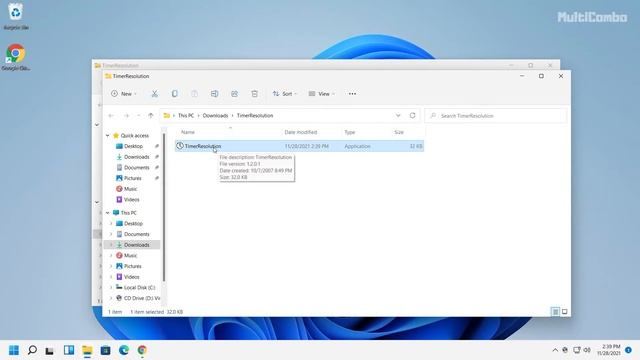Image resolution: width=640 pixels, height=360 pixels.
Task: Expand CD Drive (D:) node
Action: pyautogui.click(x=111, y=298)
